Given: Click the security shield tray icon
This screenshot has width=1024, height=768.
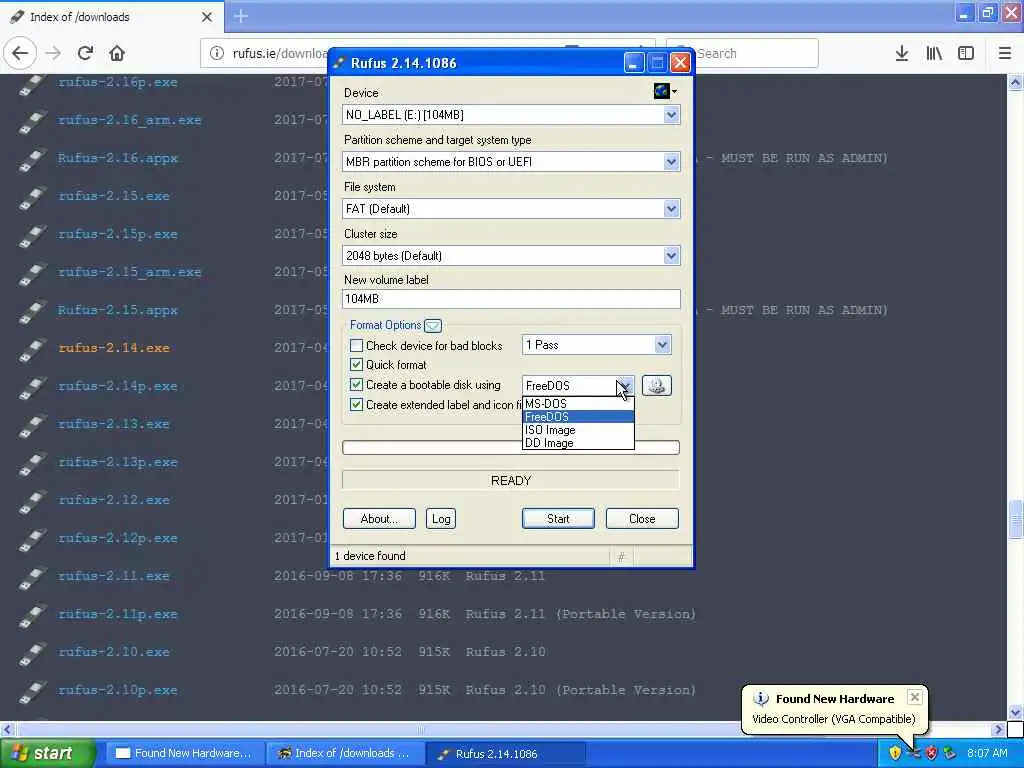Looking at the screenshot, I should [x=895, y=753].
